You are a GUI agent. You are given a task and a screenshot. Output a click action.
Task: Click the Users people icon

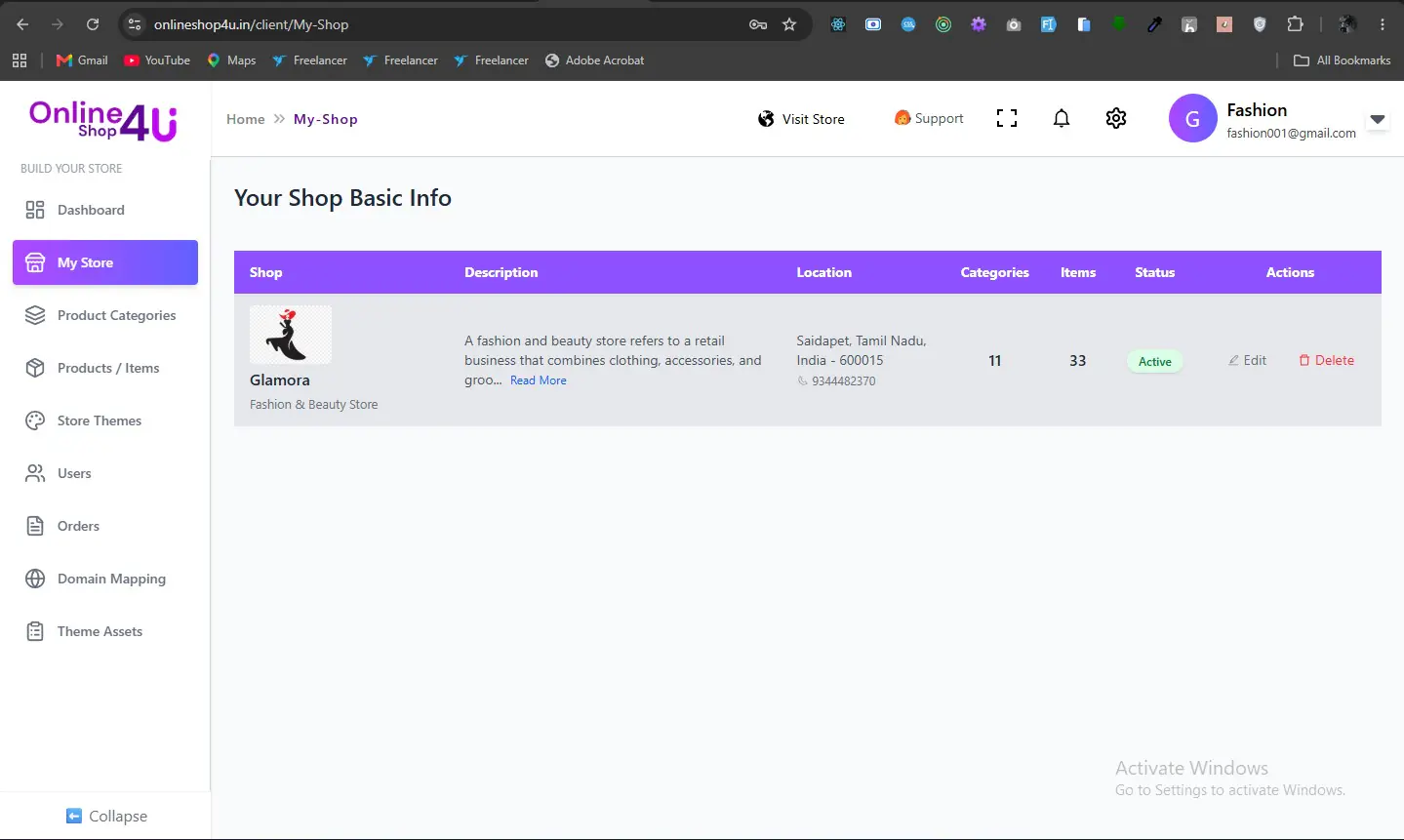point(35,473)
